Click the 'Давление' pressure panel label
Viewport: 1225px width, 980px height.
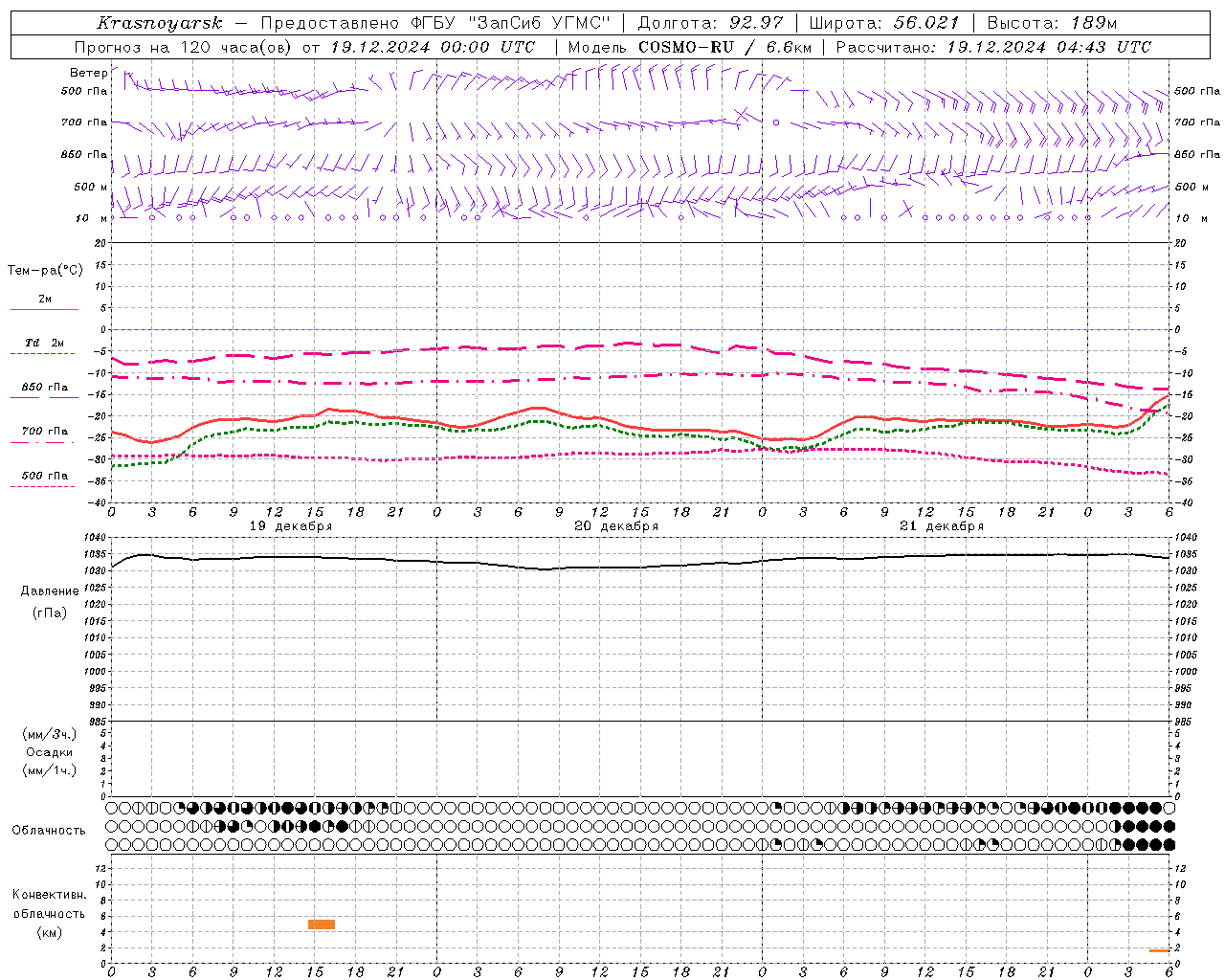point(50,591)
